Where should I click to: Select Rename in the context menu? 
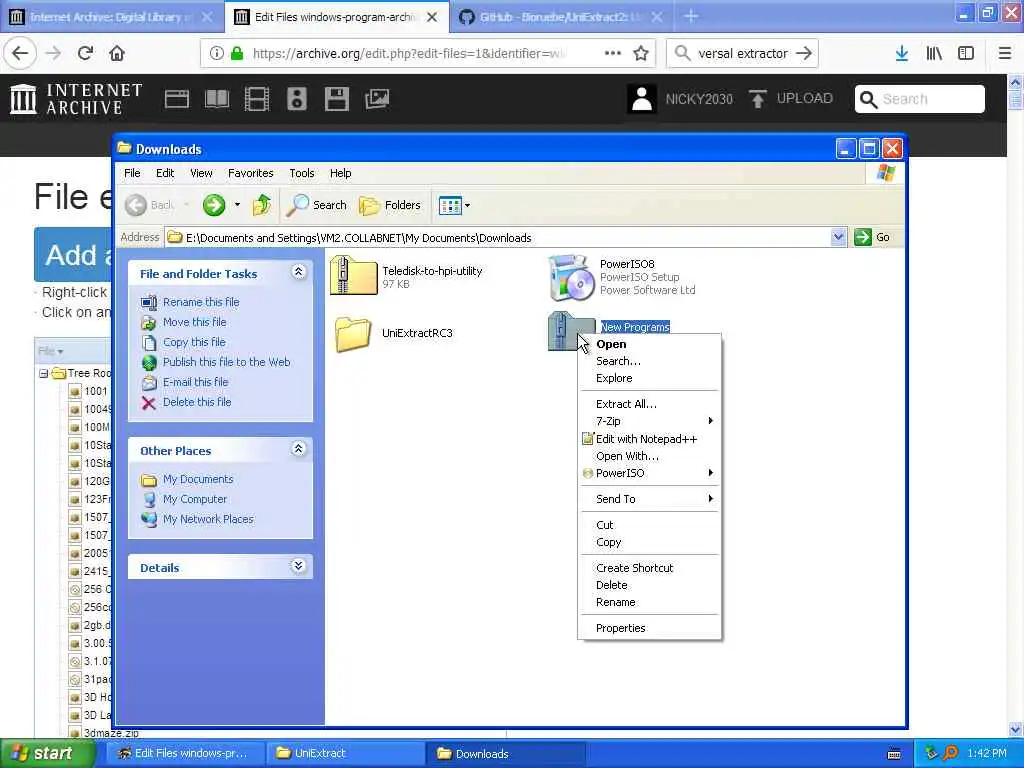650,602
